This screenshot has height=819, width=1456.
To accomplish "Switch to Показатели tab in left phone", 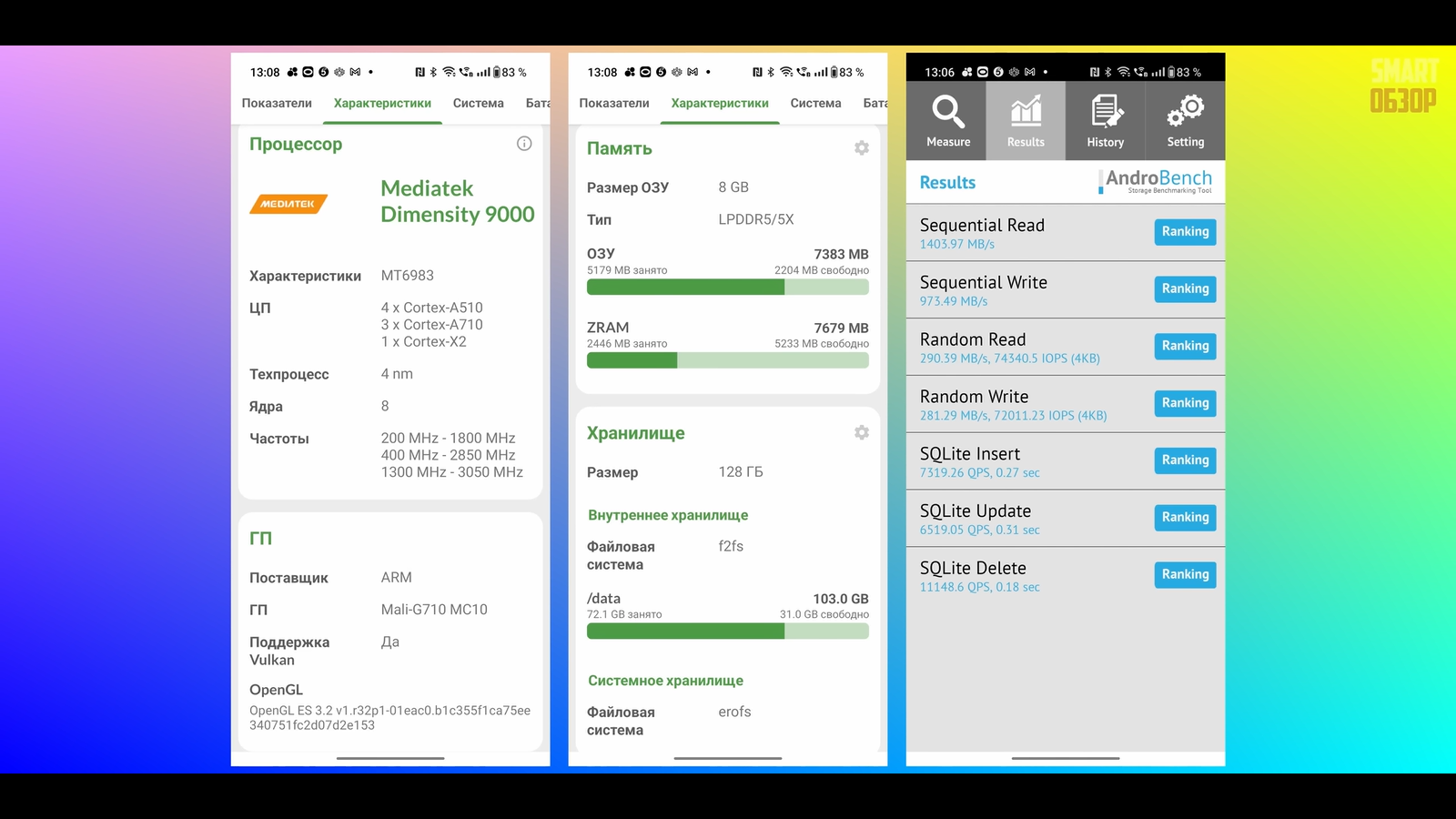I will point(277,104).
